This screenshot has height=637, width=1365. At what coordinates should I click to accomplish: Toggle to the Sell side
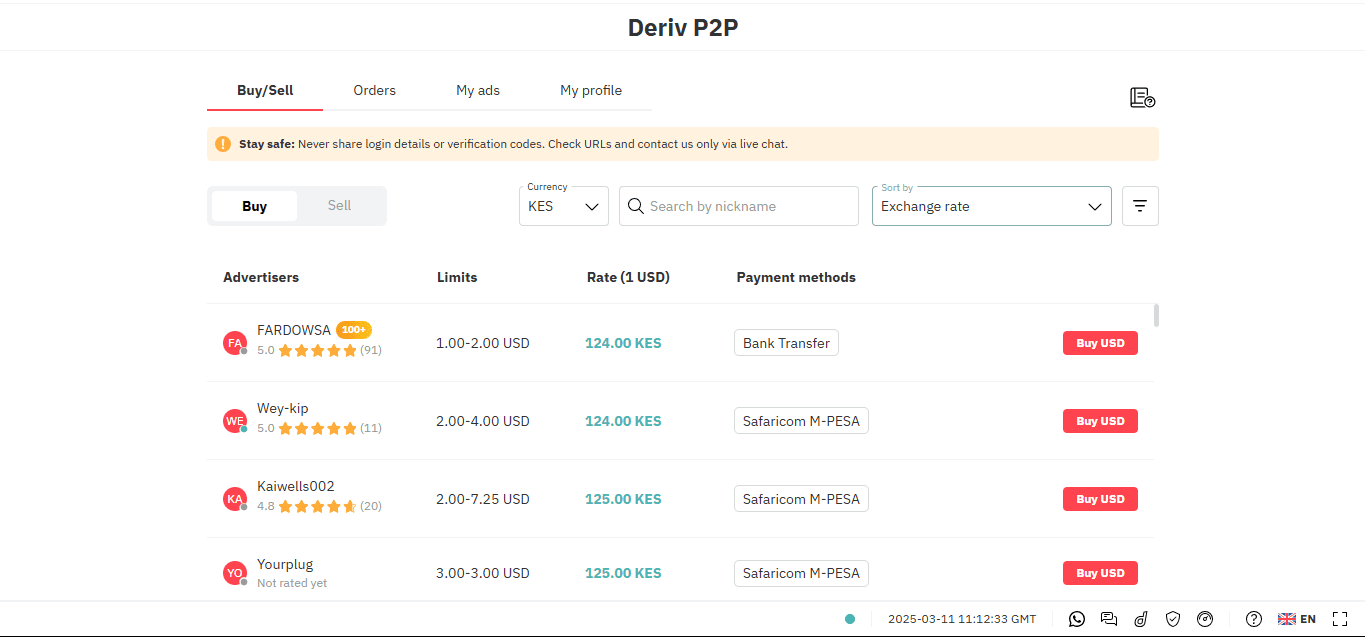[339, 205]
